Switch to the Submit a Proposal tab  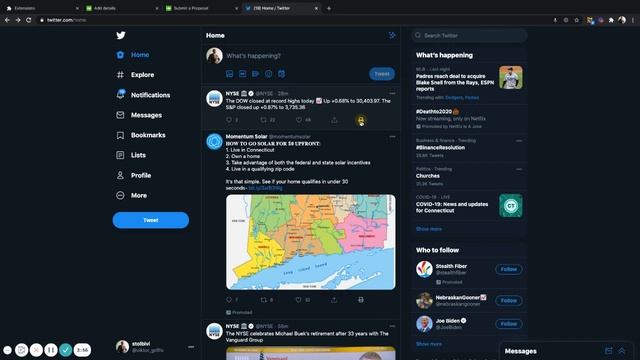click(x=202, y=8)
